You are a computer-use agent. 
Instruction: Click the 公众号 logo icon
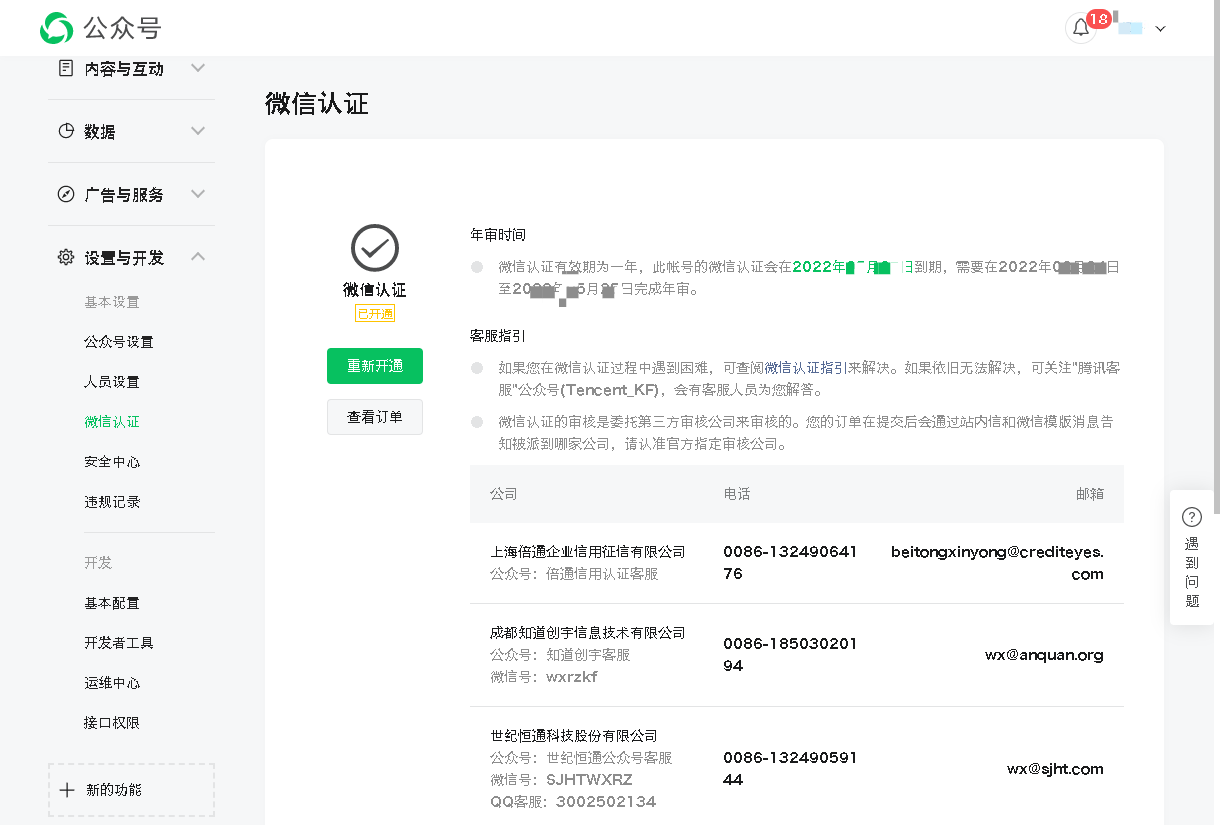(x=56, y=28)
